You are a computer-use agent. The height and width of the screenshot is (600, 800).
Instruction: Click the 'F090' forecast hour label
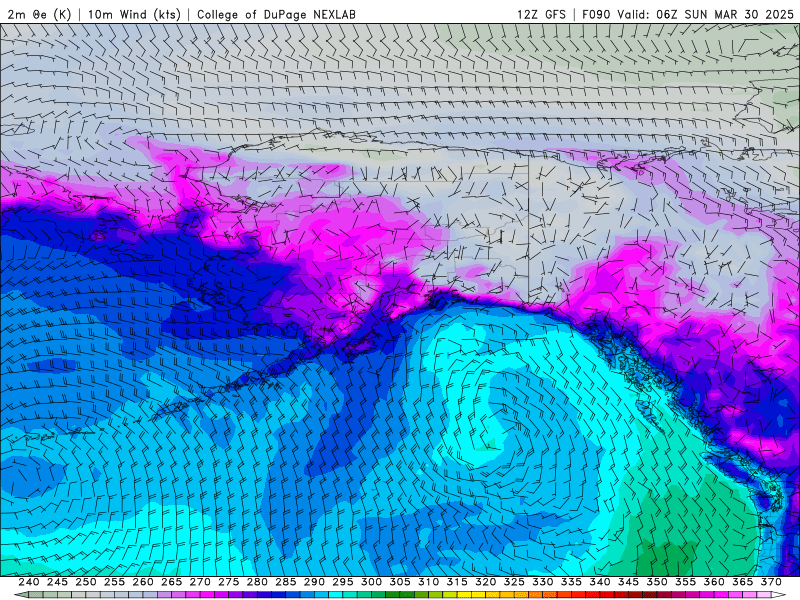coord(596,14)
